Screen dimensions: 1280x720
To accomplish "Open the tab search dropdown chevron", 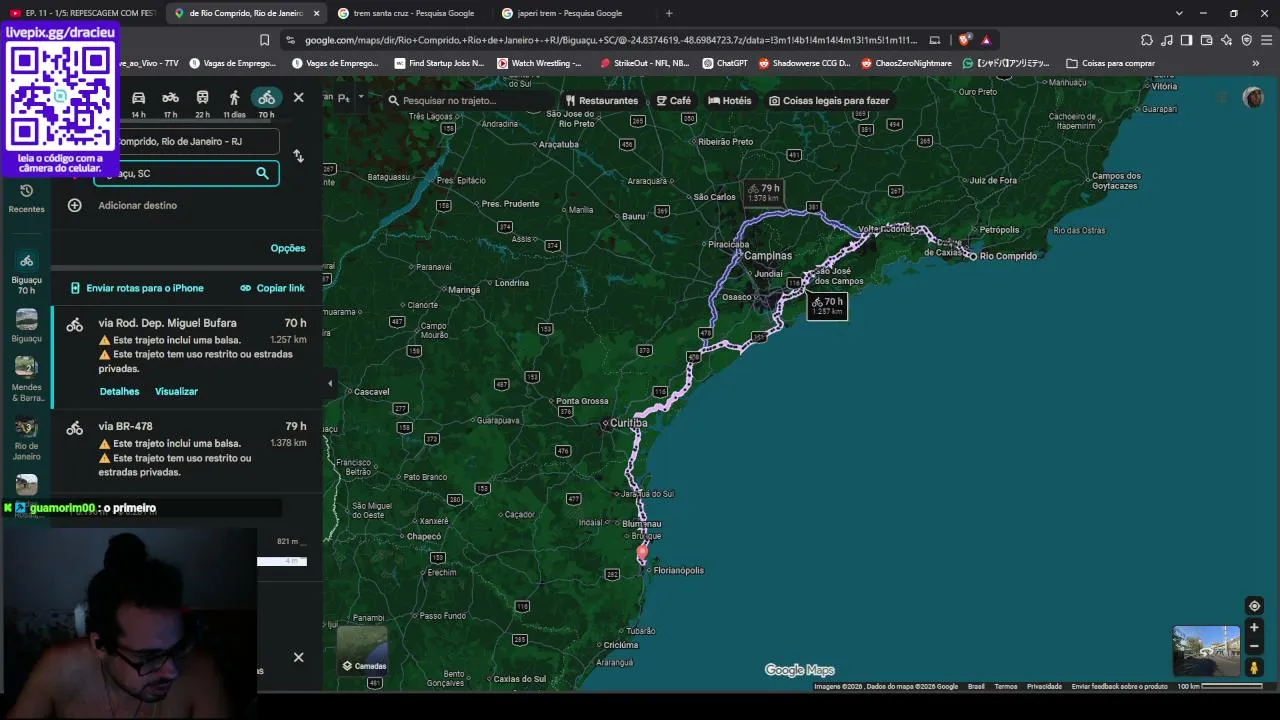I will (x=1179, y=13).
